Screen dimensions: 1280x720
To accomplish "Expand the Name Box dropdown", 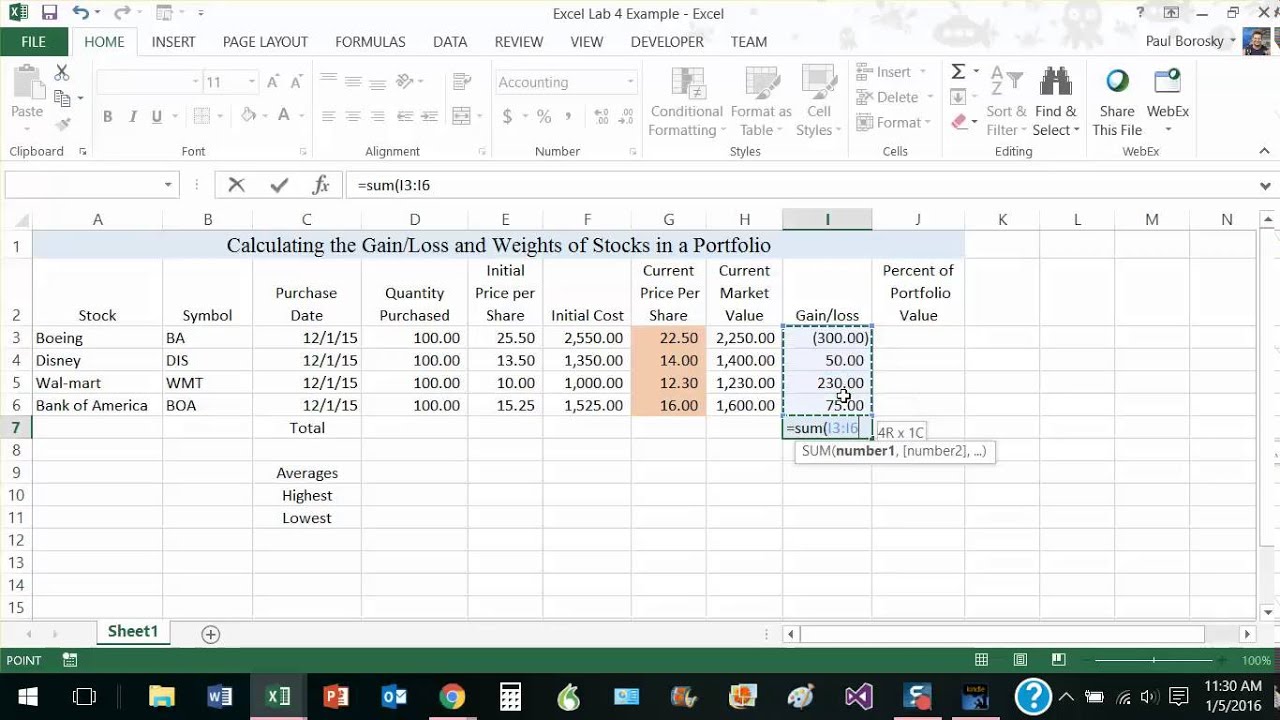I will point(168,185).
